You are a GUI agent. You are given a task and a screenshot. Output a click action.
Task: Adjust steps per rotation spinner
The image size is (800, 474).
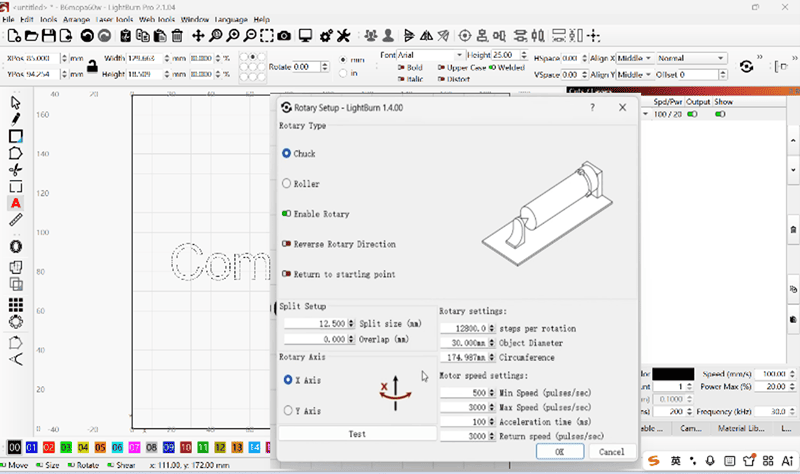point(492,329)
